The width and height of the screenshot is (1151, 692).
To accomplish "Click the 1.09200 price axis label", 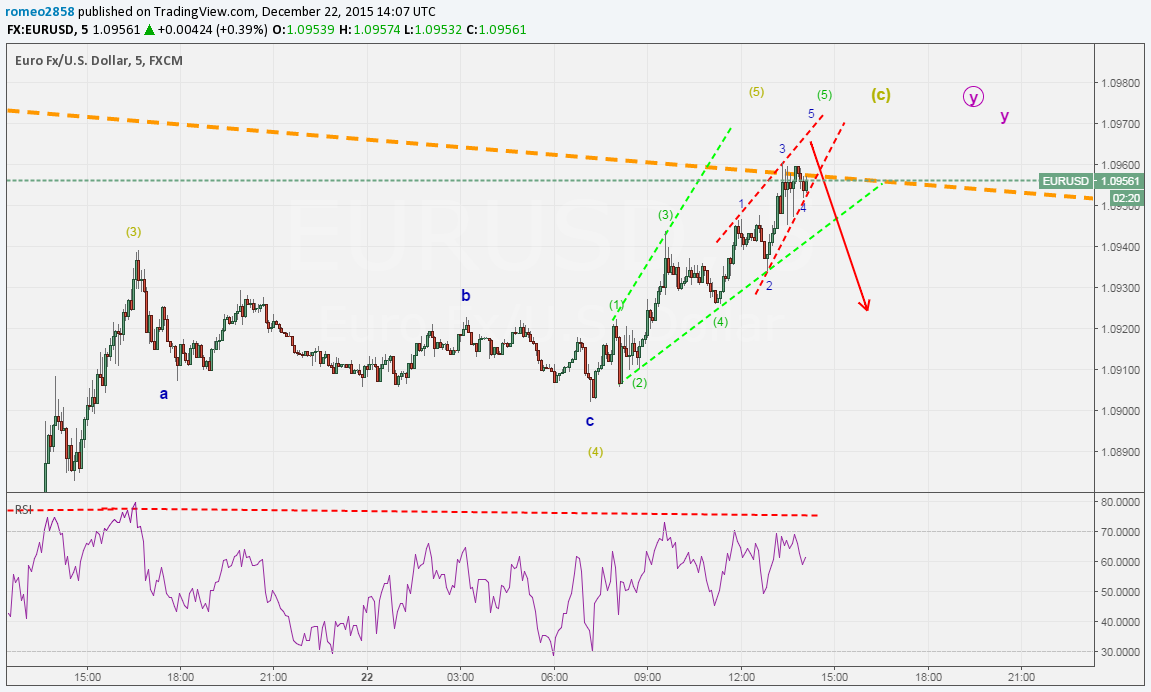I will click(1121, 329).
